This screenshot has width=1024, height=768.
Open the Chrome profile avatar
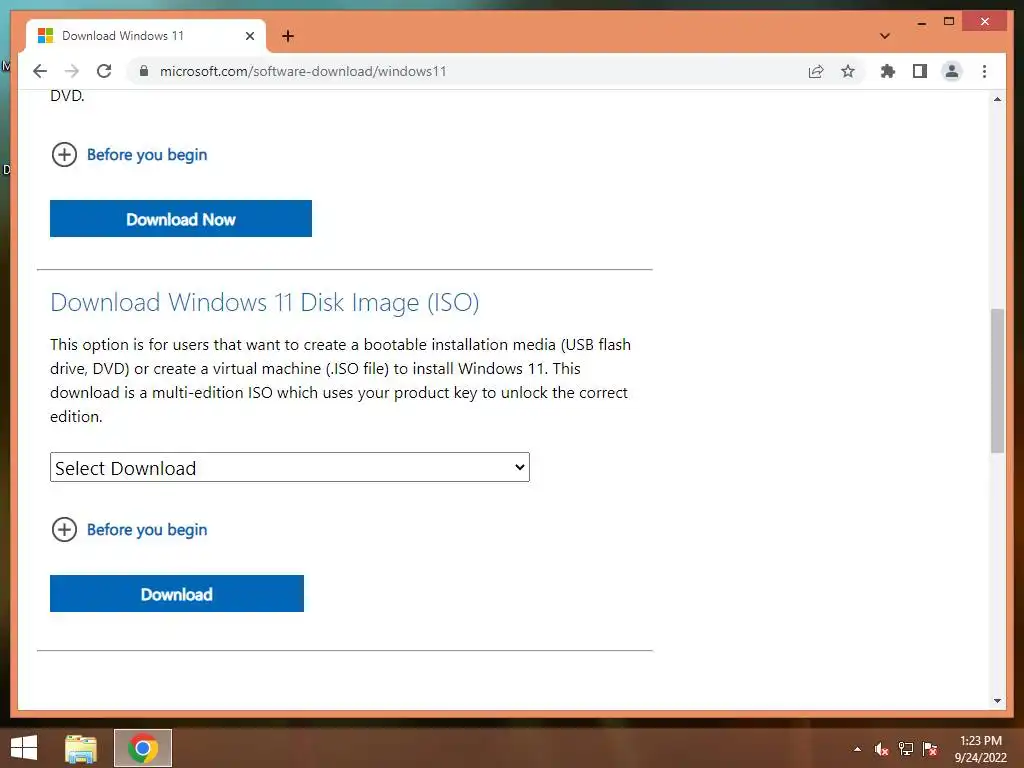click(952, 71)
